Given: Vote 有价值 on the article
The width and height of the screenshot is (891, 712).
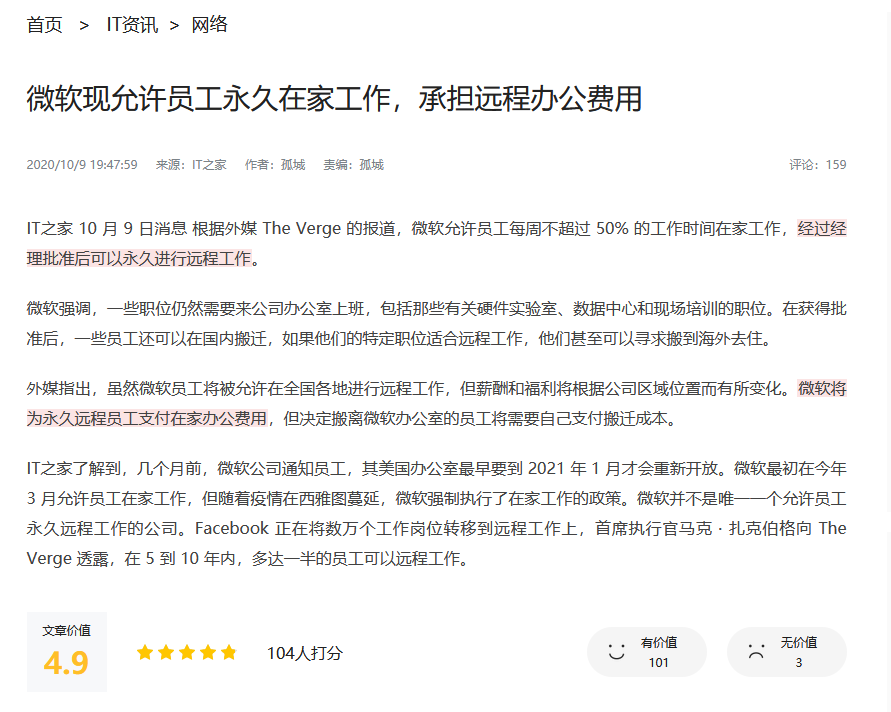Looking at the screenshot, I should (647, 652).
